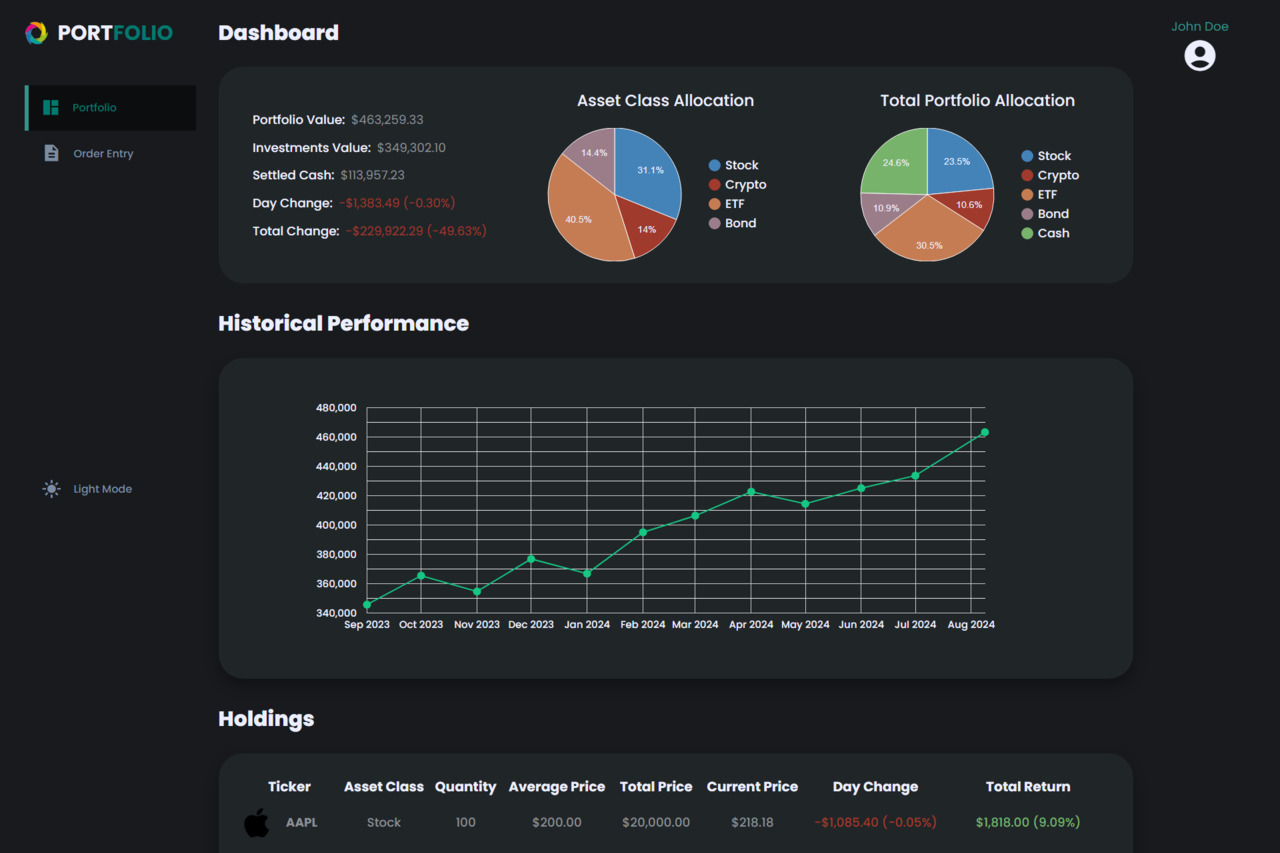Viewport: 1280px width, 853px height.
Task: Click the AAPL ticker text
Action: coord(302,822)
